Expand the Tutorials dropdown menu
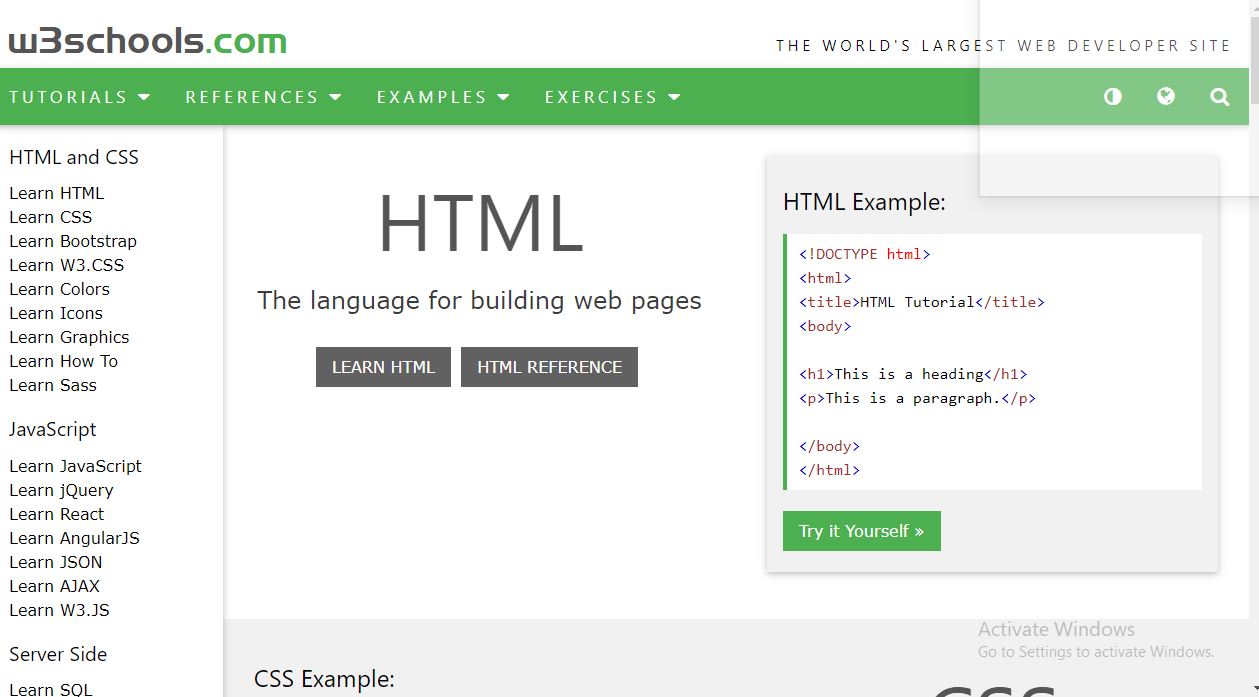Screen dimensions: 1259x697 tap(79, 97)
